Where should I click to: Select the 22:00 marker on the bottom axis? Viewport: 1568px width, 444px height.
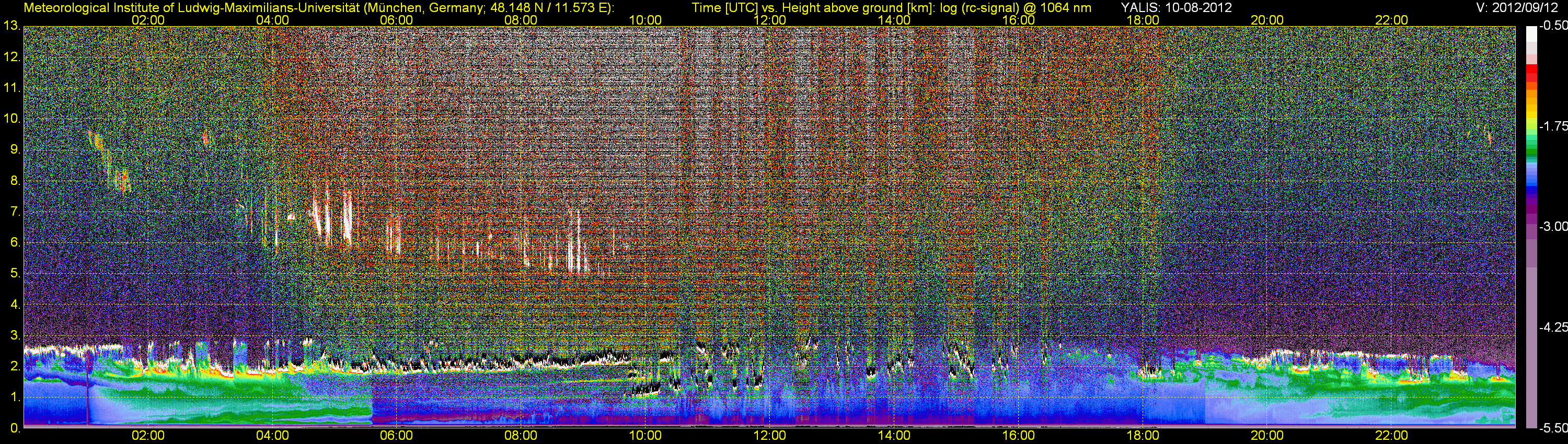pyautogui.click(x=1391, y=436)
